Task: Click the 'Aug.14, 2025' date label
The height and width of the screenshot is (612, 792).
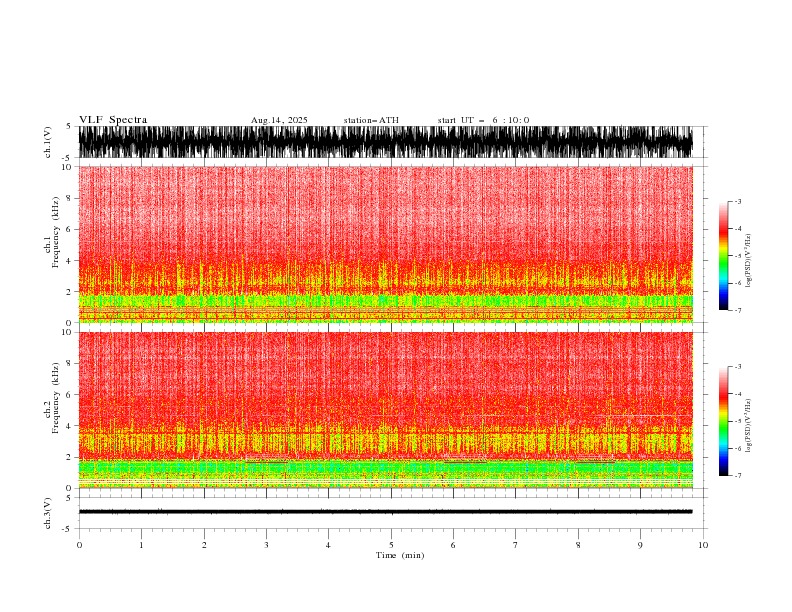Action: click(279, 120)
